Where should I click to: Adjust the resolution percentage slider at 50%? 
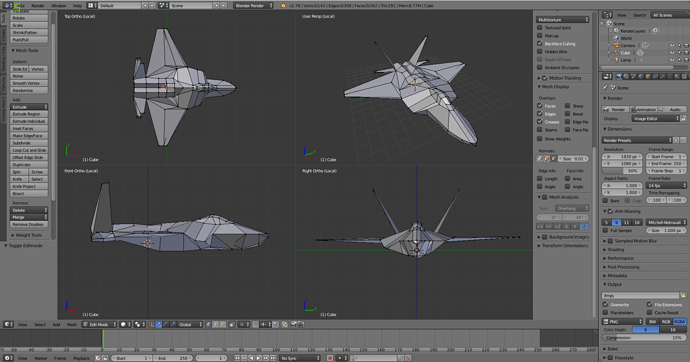click(x=622, y=171)
